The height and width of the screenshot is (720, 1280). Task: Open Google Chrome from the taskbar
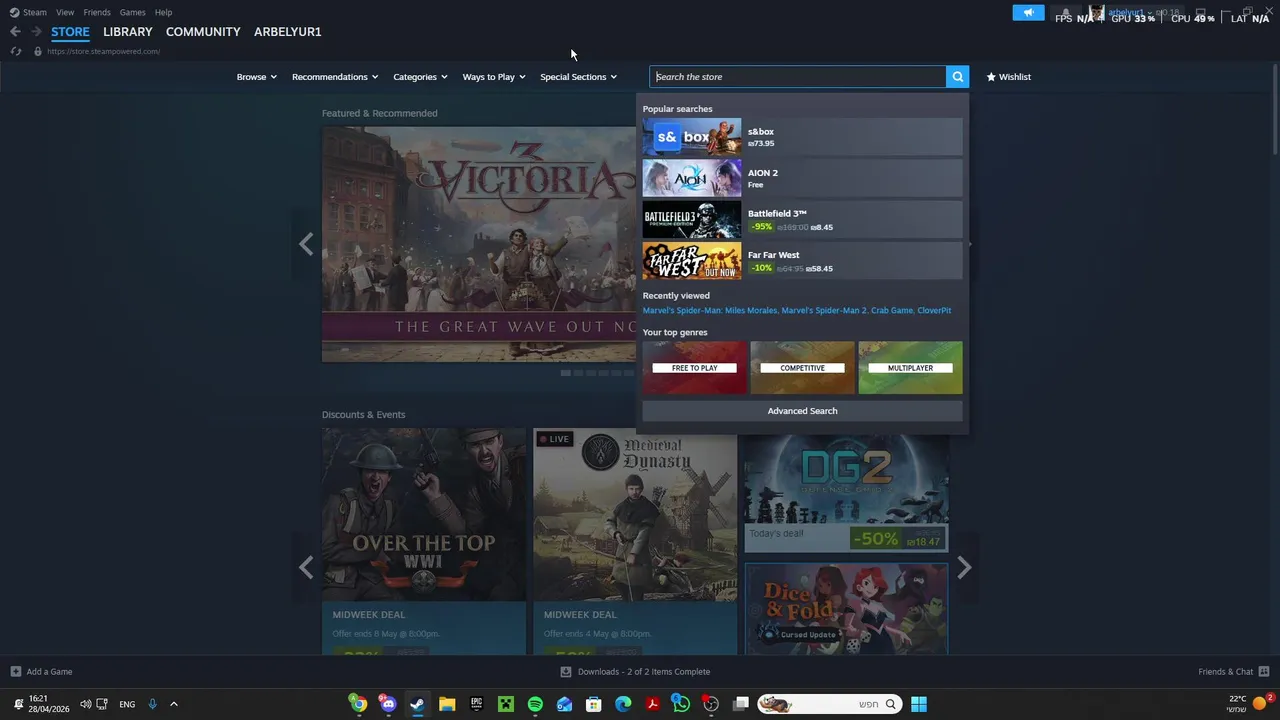(x=358, y=704)
